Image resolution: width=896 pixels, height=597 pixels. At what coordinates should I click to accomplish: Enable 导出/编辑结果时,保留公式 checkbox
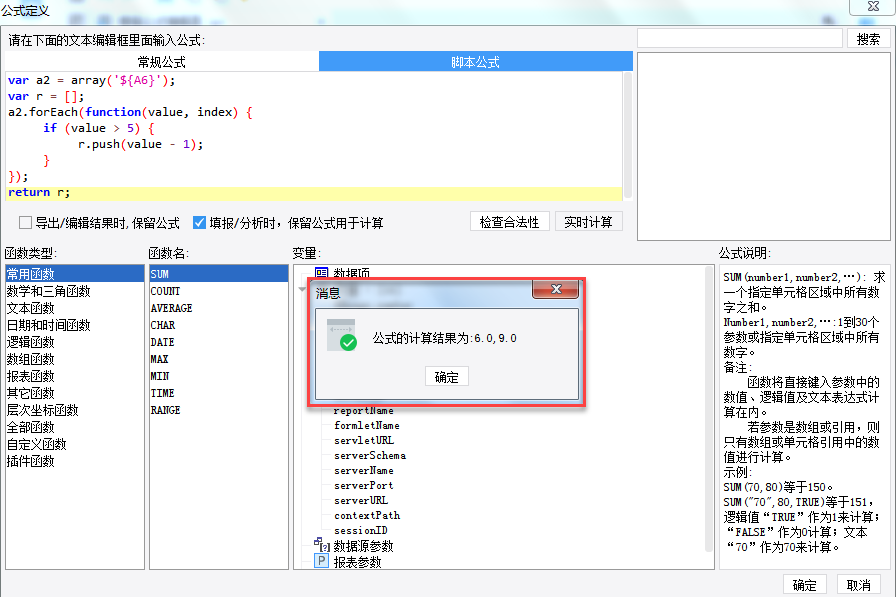(x=25, y=222)
